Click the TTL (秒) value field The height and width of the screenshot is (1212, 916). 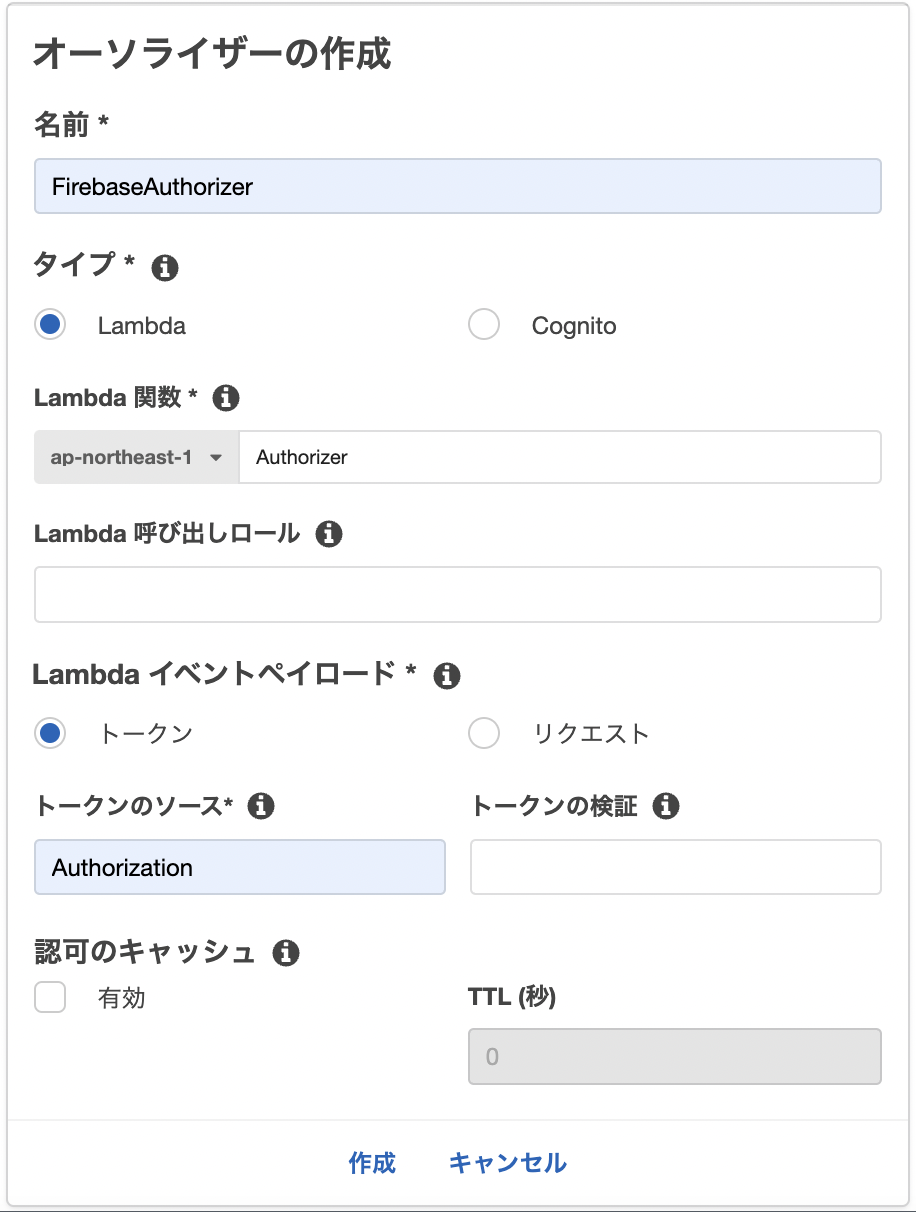coord(675,1057)
